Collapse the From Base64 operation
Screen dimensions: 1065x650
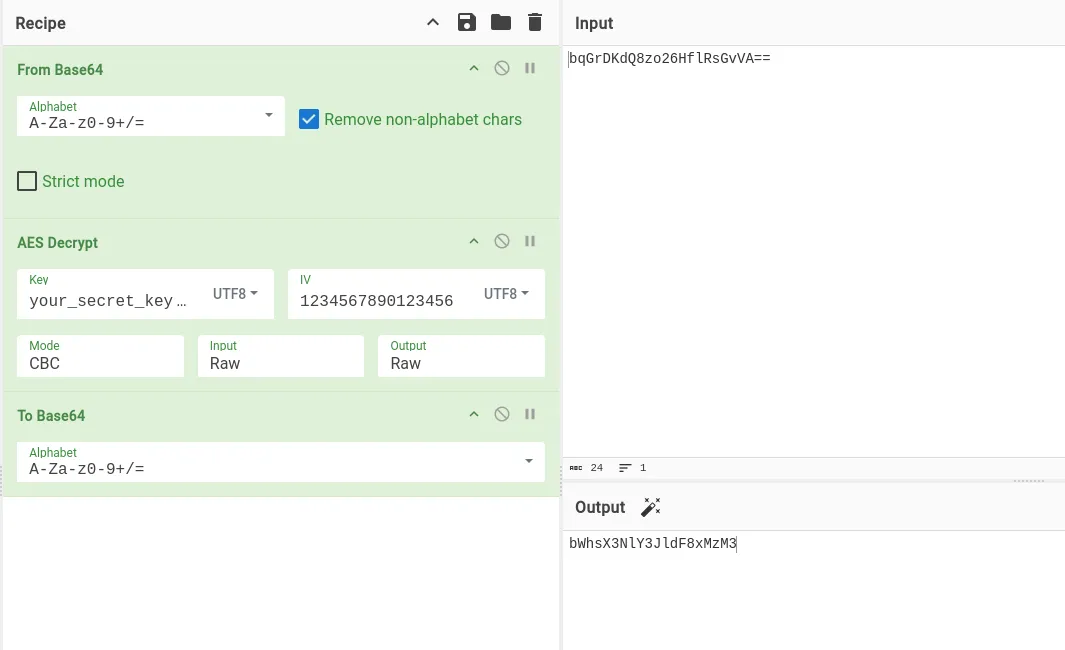coord(474,69)
